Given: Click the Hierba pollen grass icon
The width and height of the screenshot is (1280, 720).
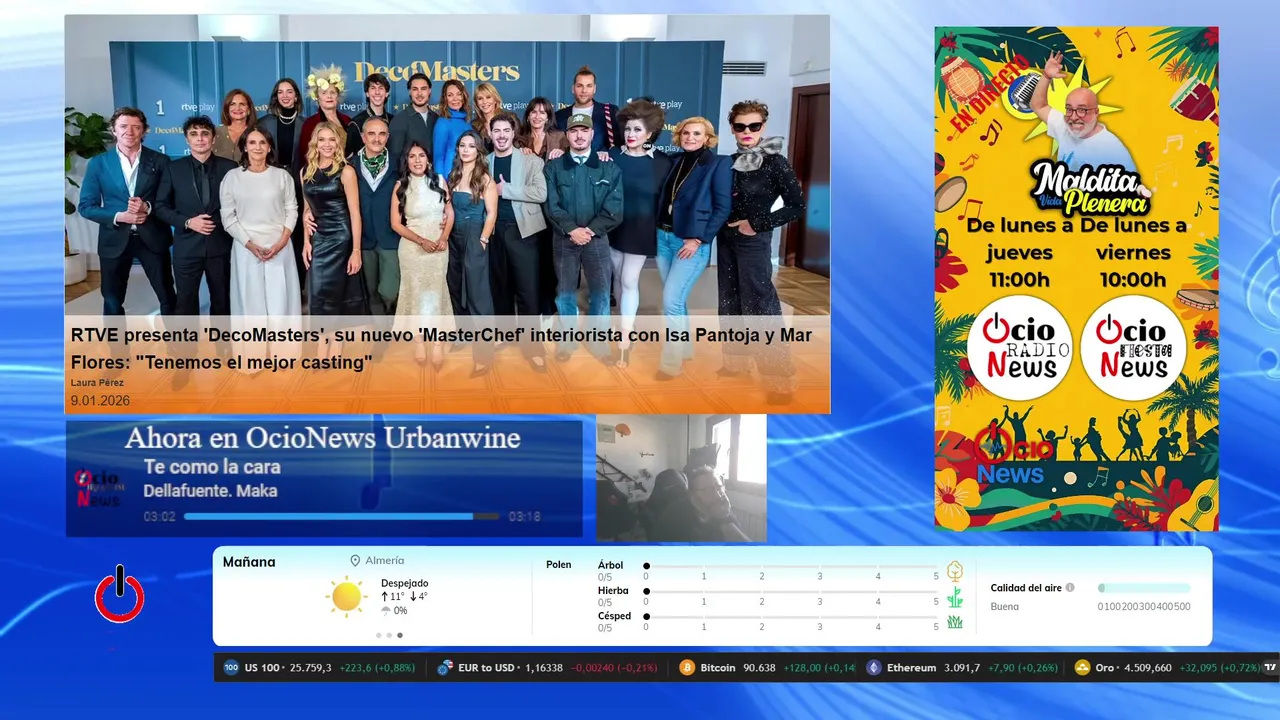Looking at the screenshot, I should tap(955, 597).
